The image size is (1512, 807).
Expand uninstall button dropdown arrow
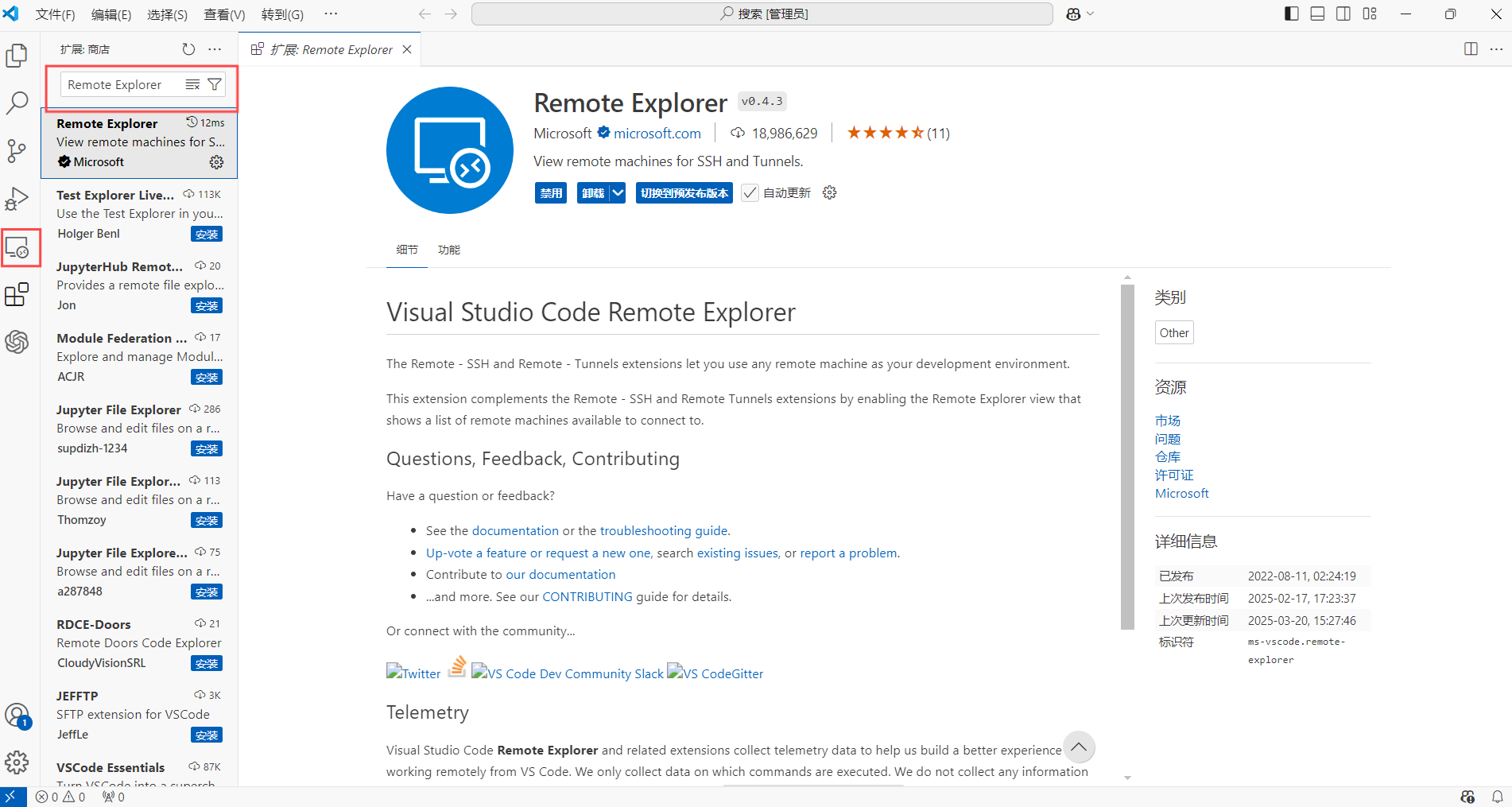618,193
